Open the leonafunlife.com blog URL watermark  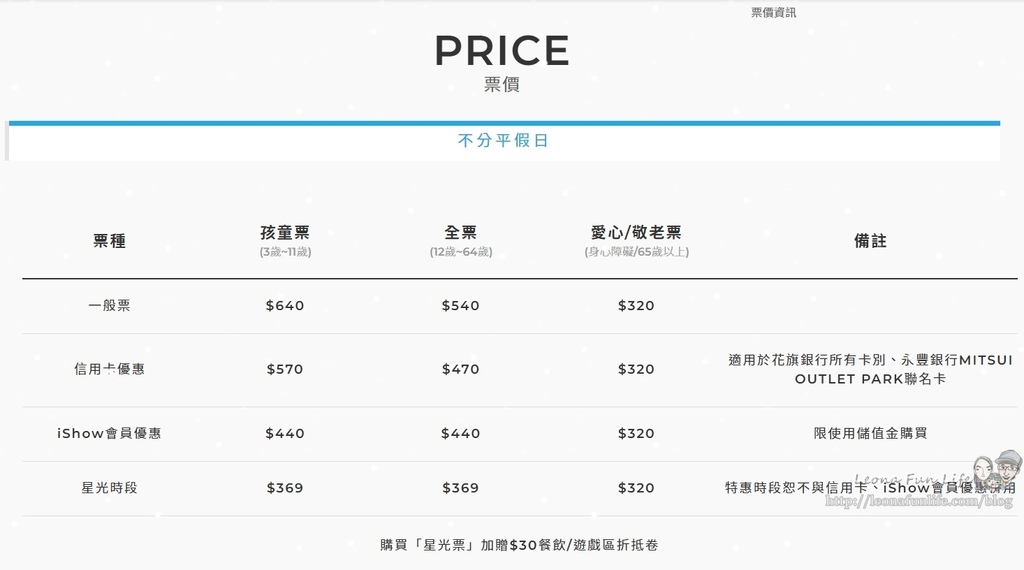[x=919, y=501]
